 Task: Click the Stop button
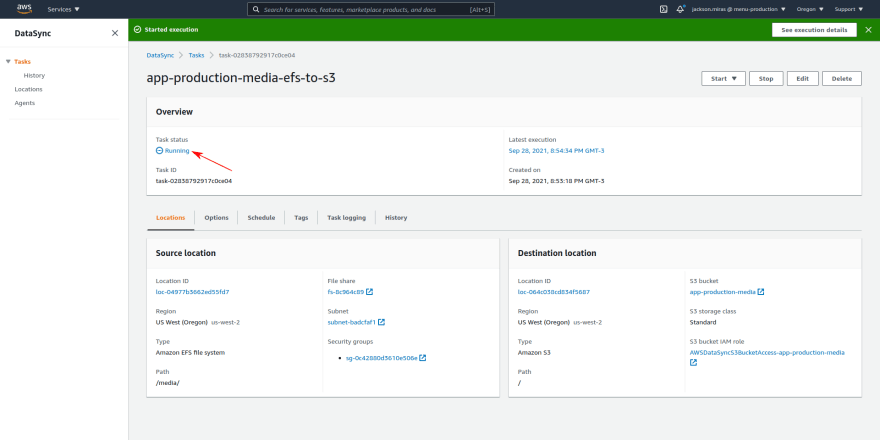[766, 79]
